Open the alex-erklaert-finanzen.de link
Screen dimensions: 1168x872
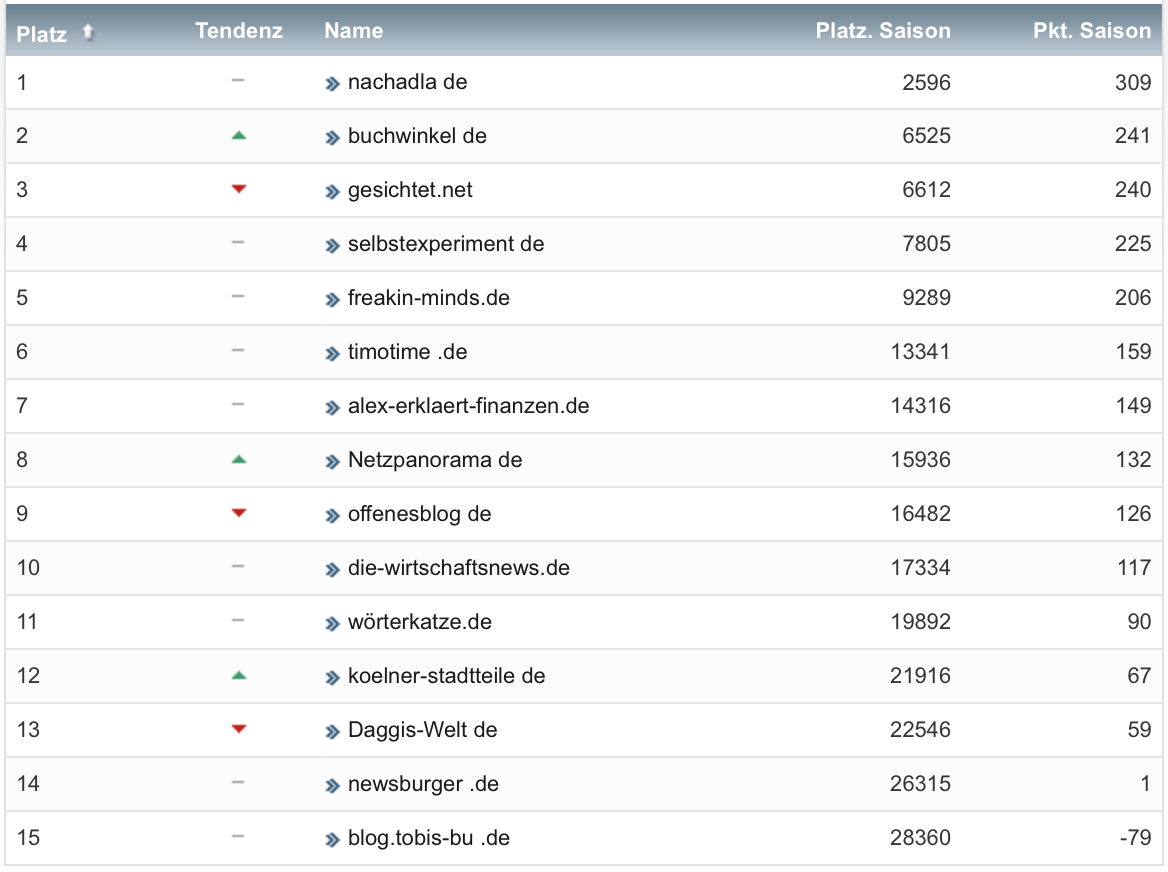click(x=468, y=406)
